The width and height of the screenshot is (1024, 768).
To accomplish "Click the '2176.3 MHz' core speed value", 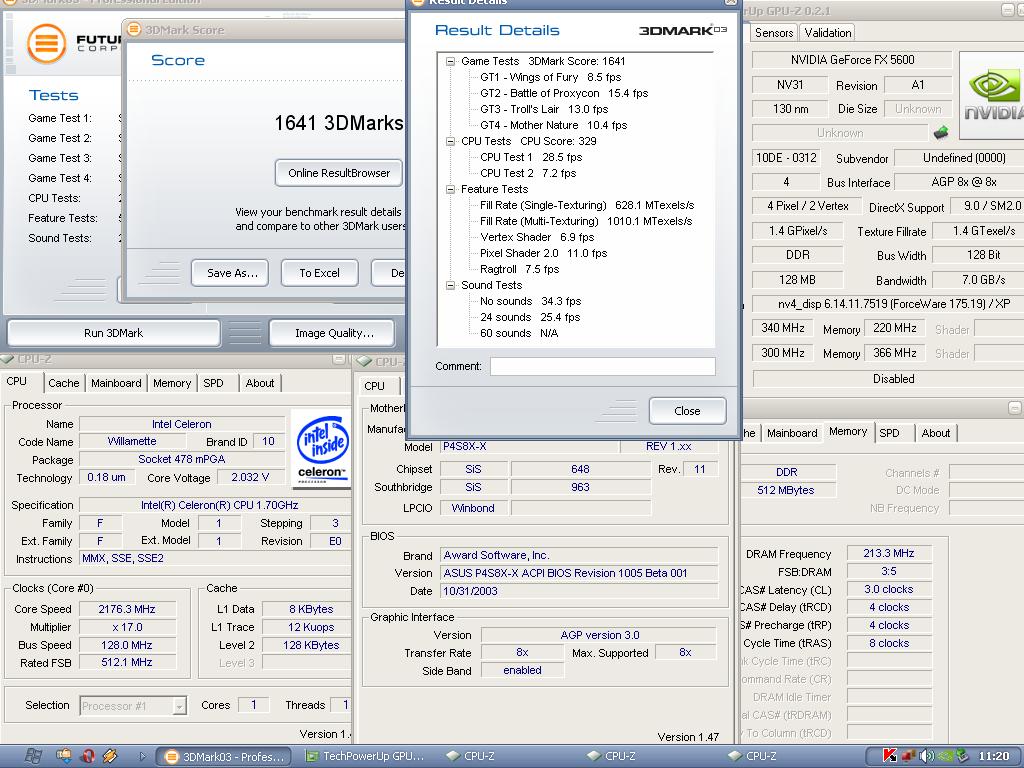I will [127, 609].
